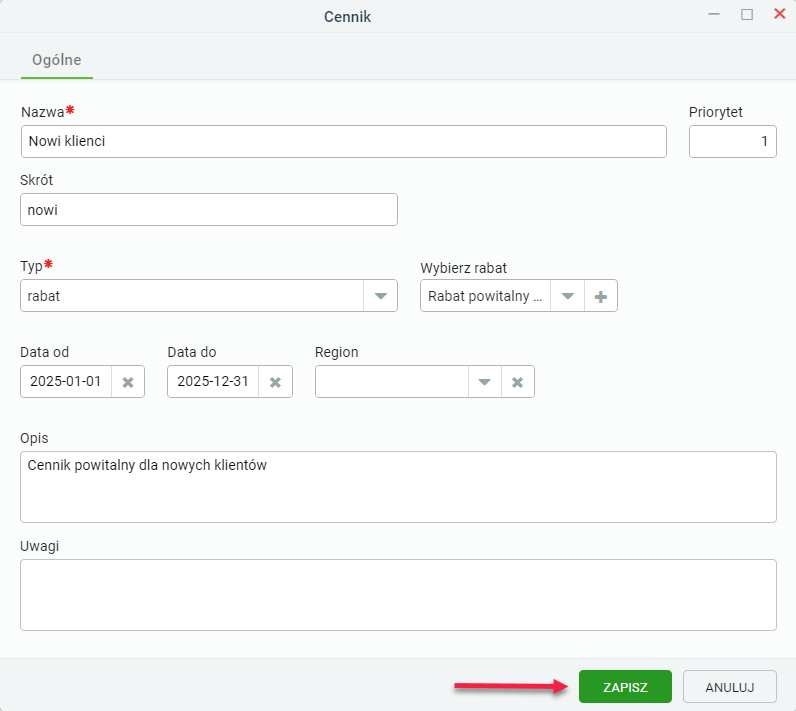This screenshot has width=796, height=711.
Task: Click the Region field label
Action: pyautogui.click(x=337, y=352)
